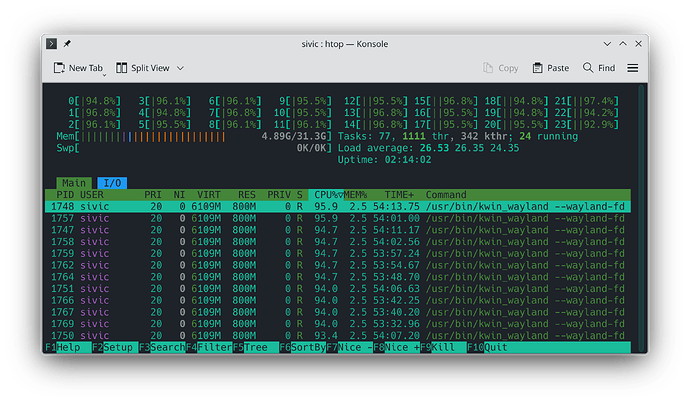690x403 pixels.
Task: Sort by the MEM% column header
Action: click(x=355, y=194)
